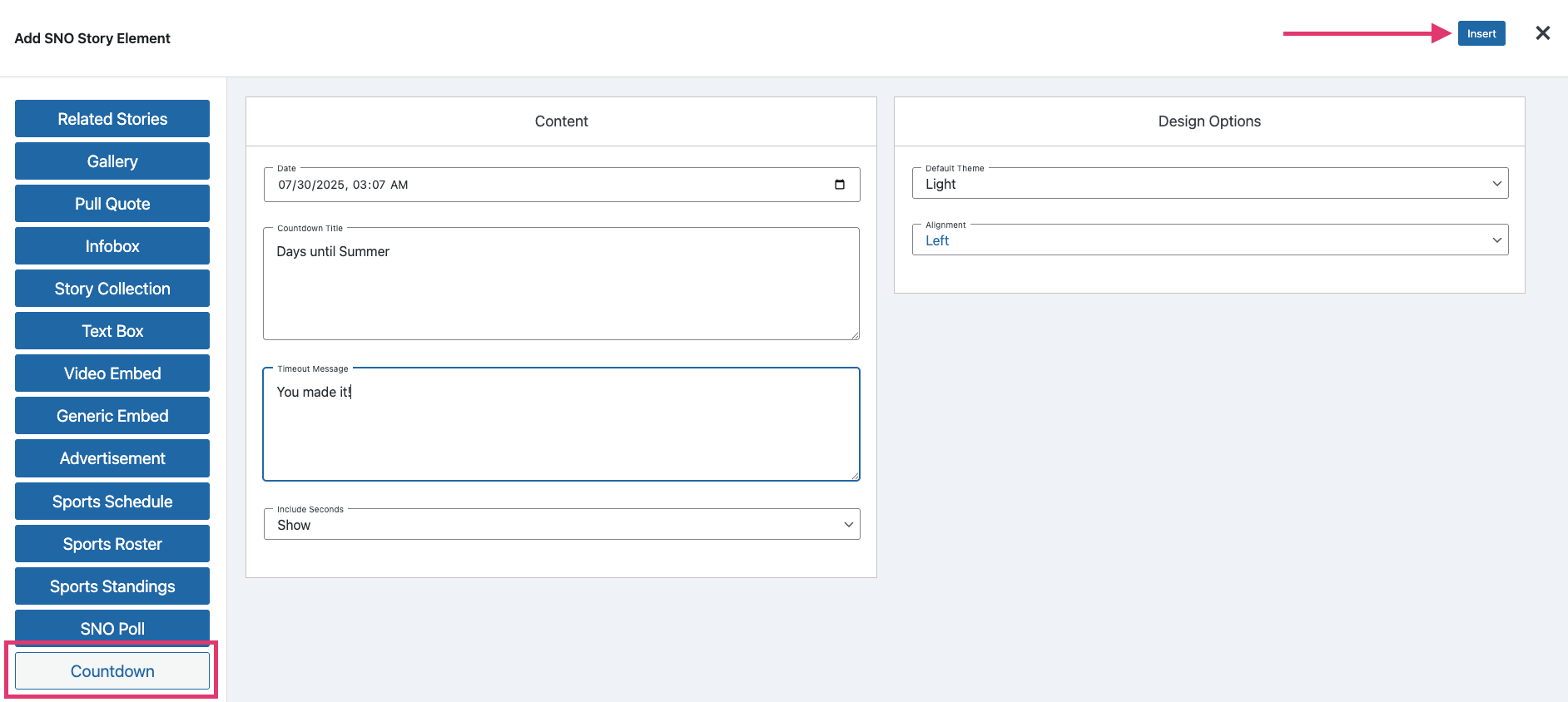The image size is (1568, 702).
Task: Click into the Date input field
Action: 562,185
